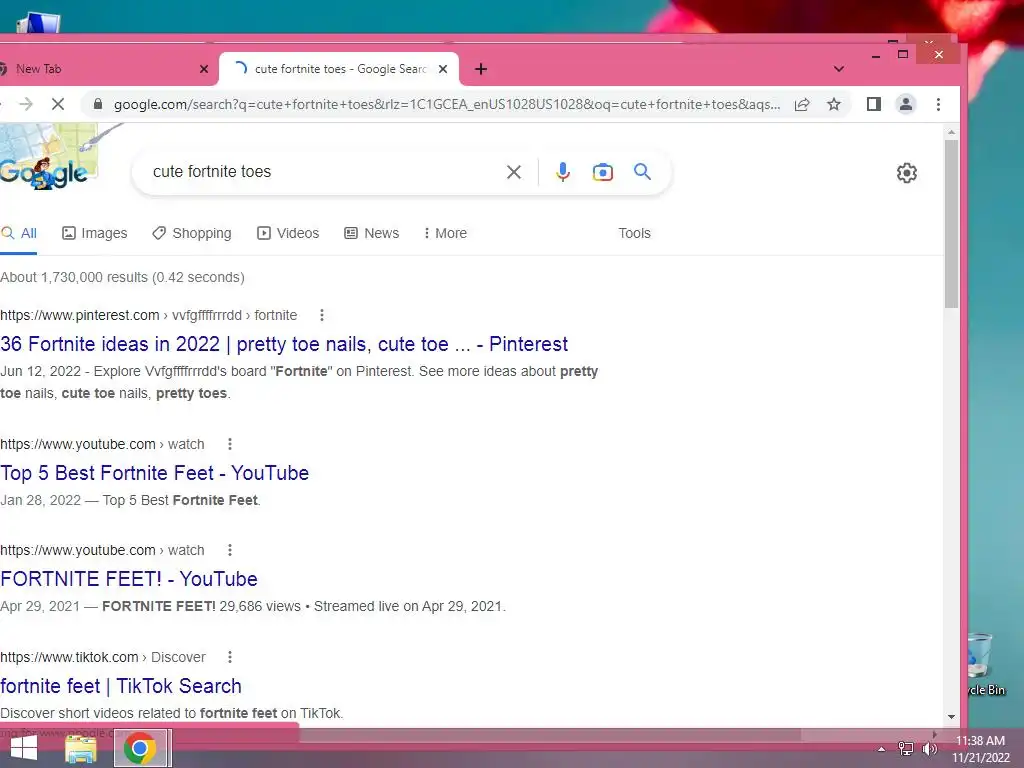This screenshot has width=1024, height=768.
Task: Open the Chrome profile avatar
Action: click(906, 104)
